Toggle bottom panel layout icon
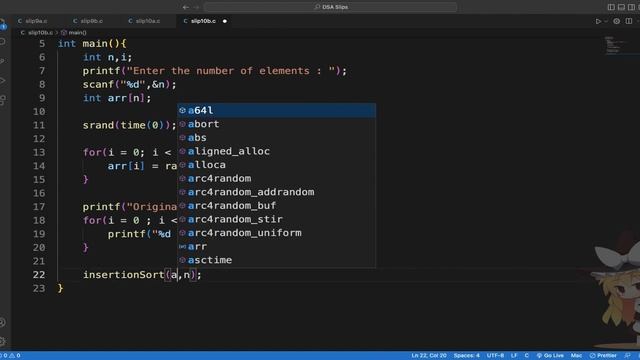640x360 pixels. (621, 7)
